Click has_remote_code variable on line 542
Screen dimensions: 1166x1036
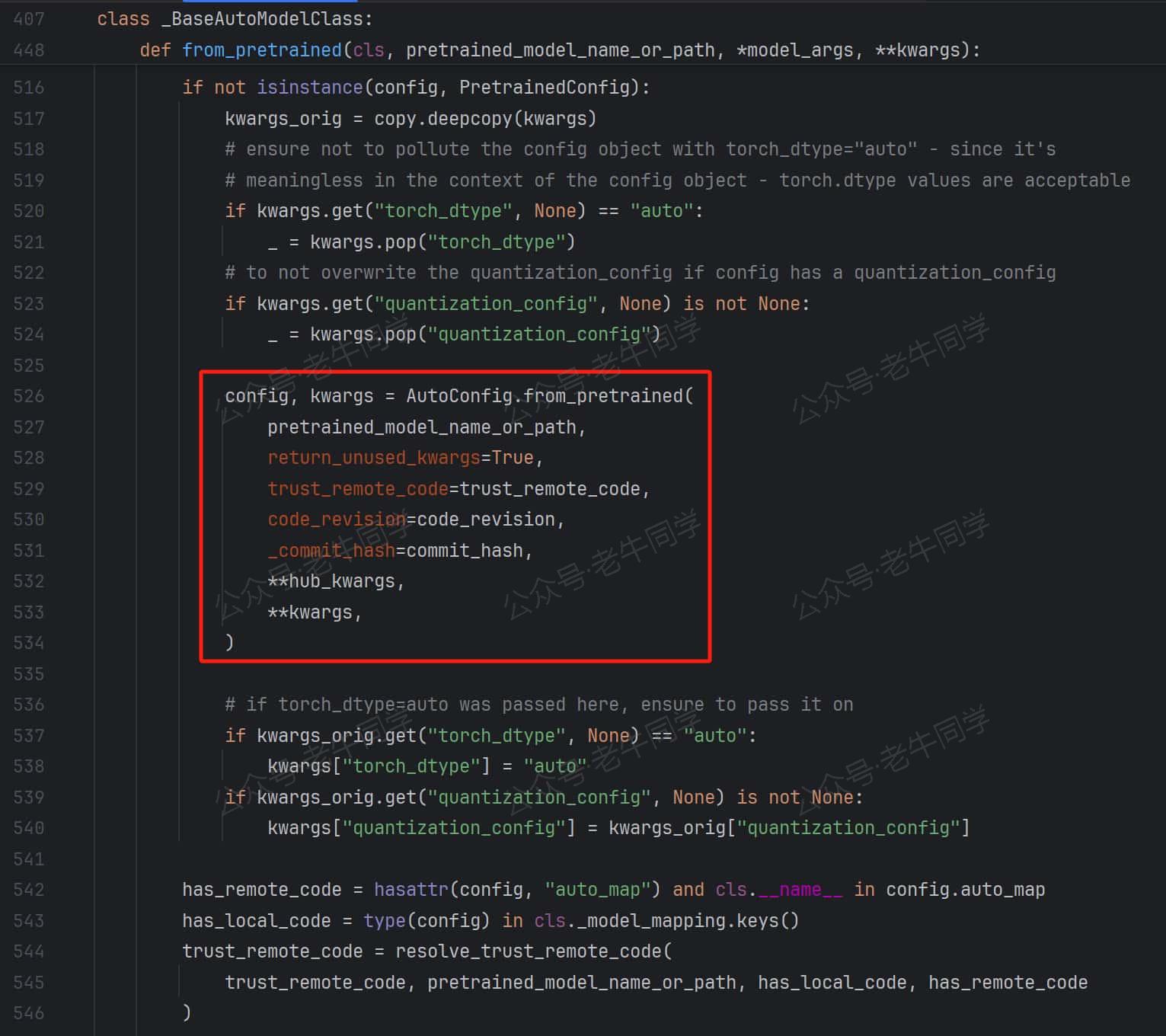pos(262,890)
